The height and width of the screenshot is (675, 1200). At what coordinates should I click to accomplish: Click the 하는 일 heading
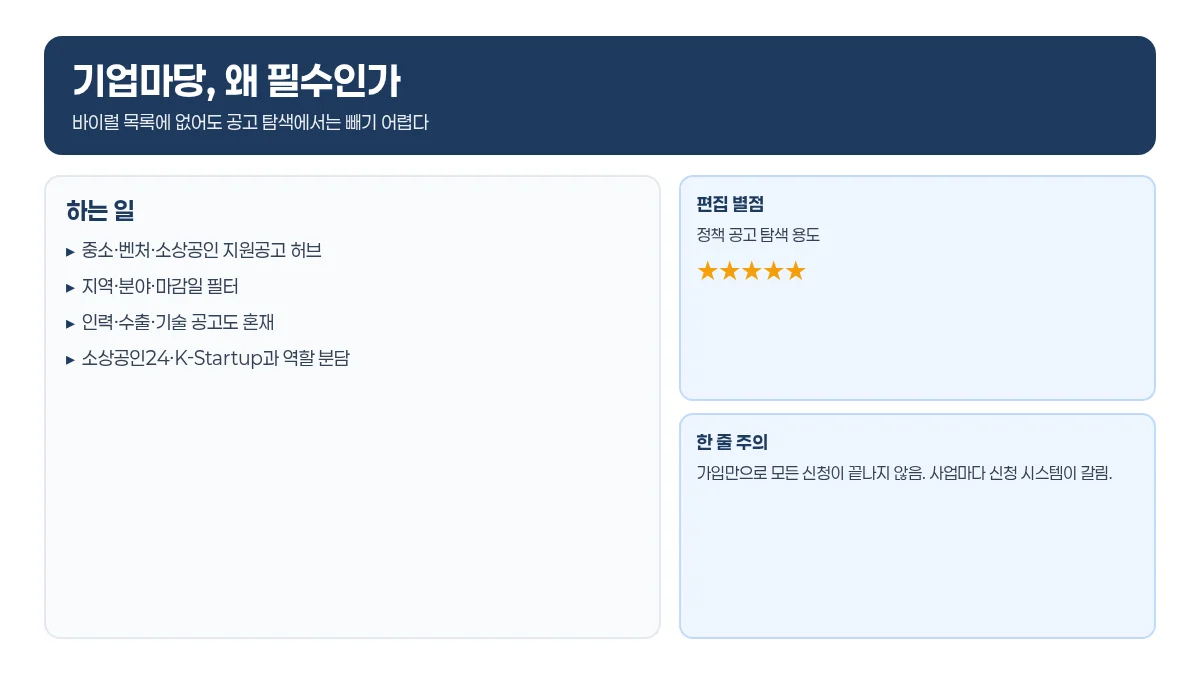100,211
